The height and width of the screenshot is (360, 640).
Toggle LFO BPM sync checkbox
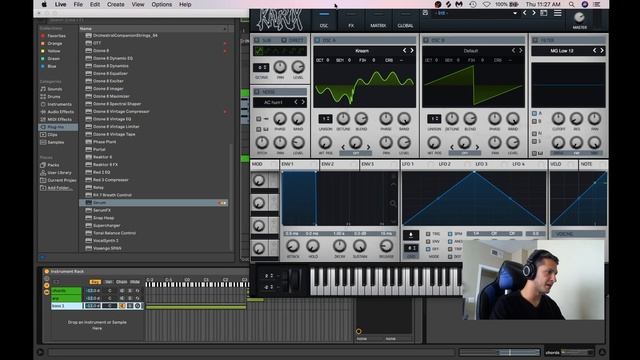click(450, 234)
